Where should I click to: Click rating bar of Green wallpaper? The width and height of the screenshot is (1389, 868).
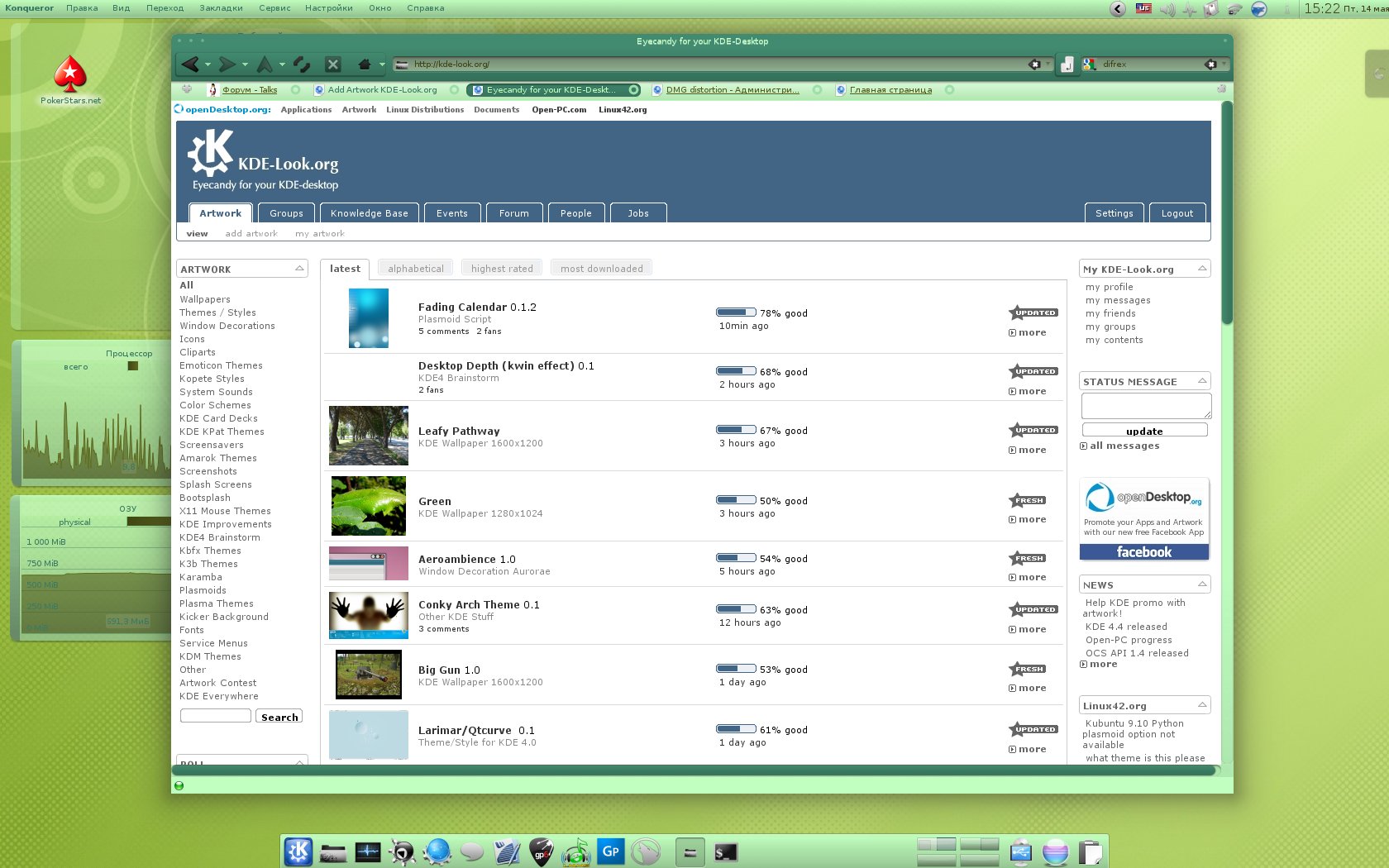point(736,500)
